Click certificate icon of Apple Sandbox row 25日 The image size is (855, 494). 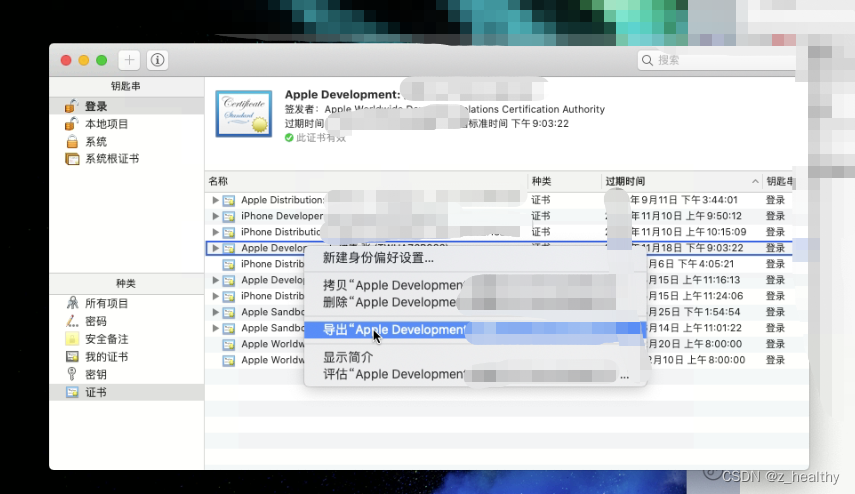[229, 312]
